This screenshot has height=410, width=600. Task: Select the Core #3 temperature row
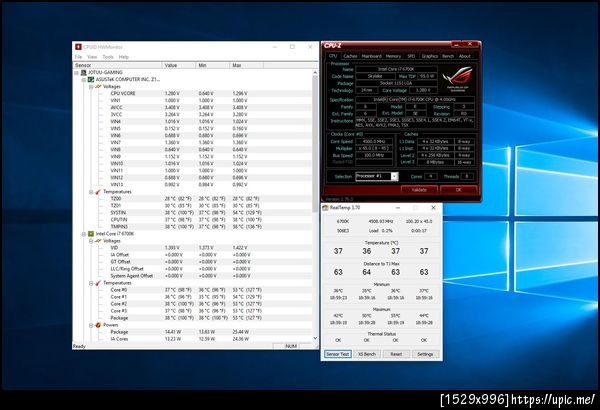[192, 311]
